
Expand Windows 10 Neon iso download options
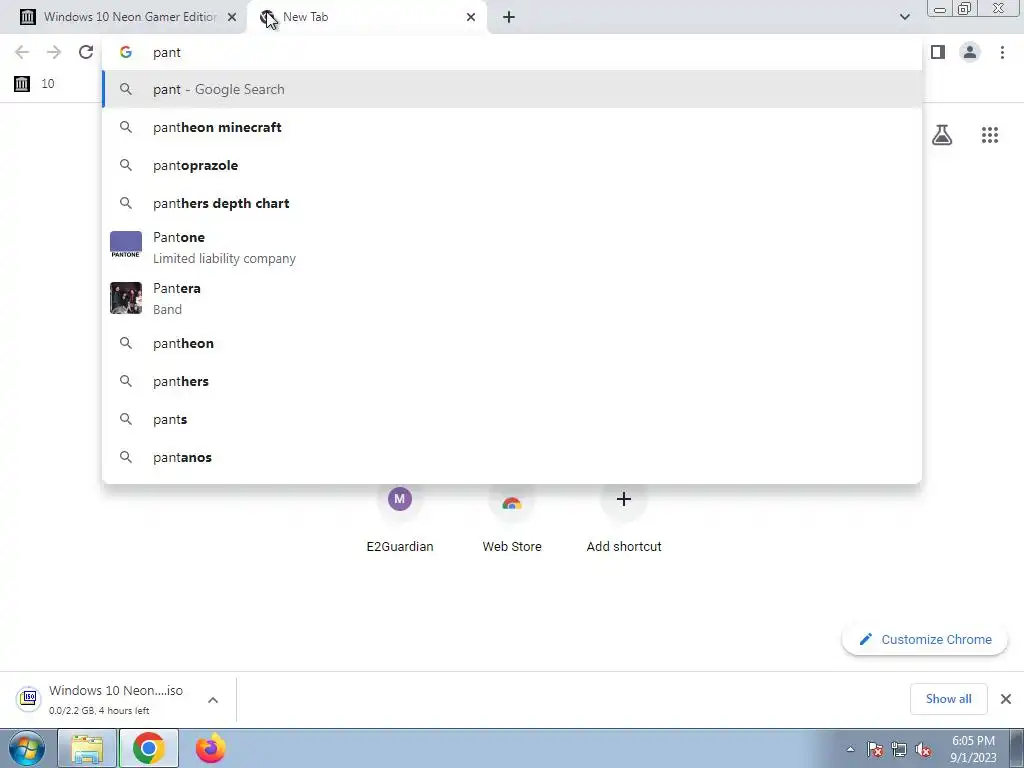[x=213, y=700]
